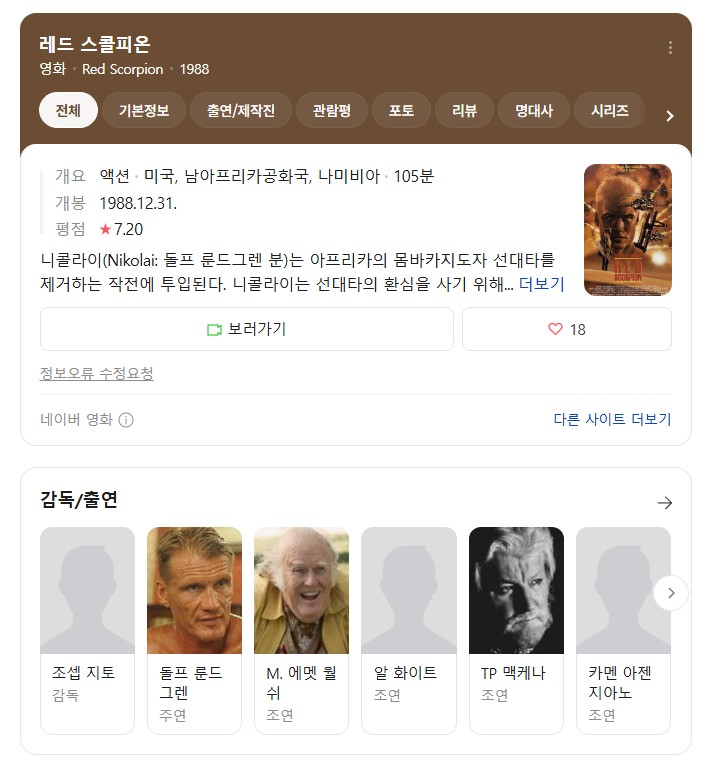Select the 관람평 tab
The image size is (701, 769).
point(332,110)
